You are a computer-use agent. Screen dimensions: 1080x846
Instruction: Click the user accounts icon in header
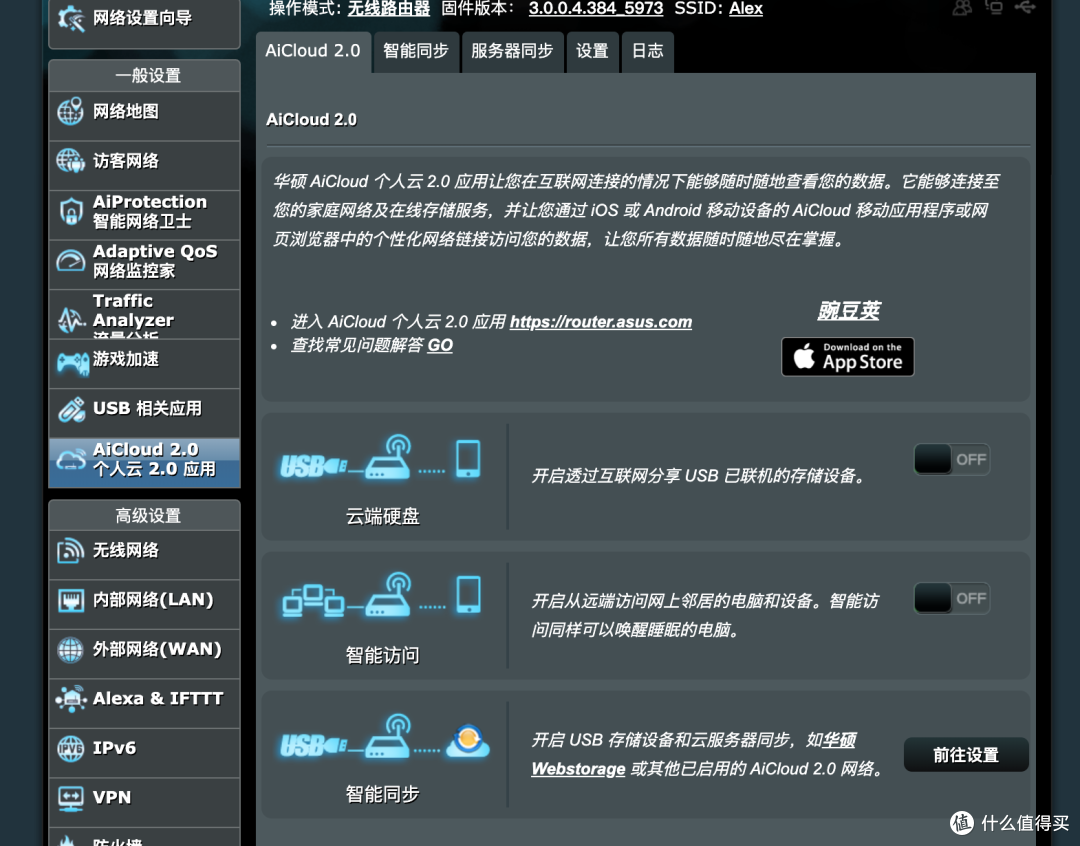pos(962,8)
